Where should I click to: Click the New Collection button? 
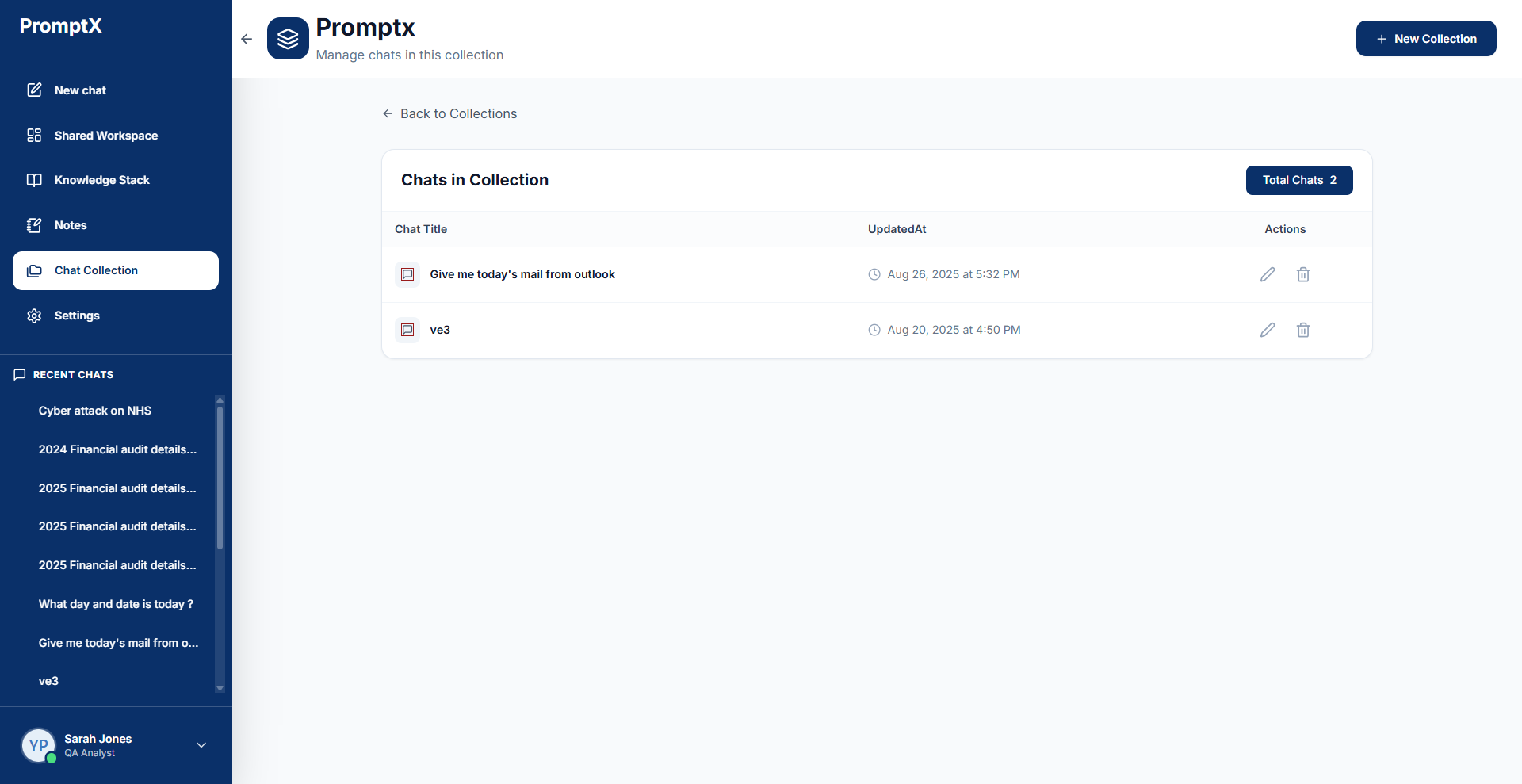click(x=1425, y=38)
